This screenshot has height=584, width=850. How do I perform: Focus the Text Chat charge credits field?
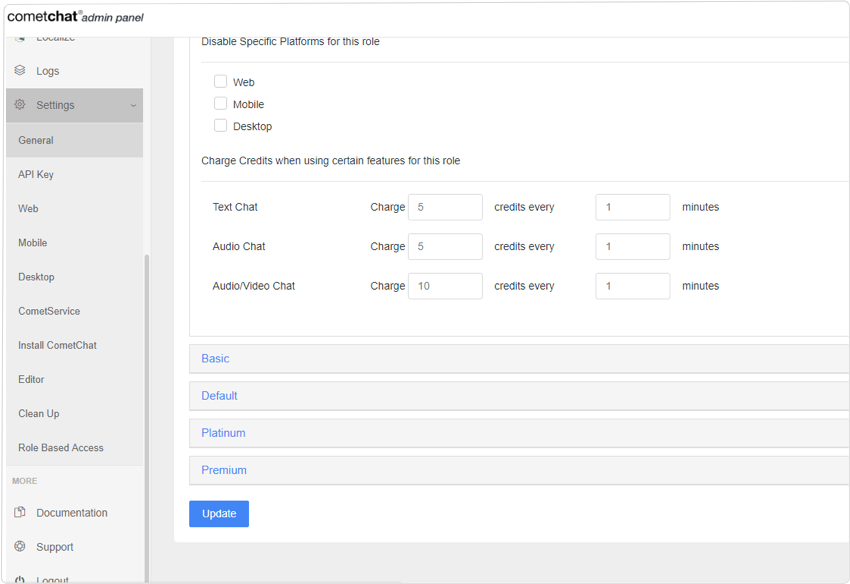click(445, 207)
